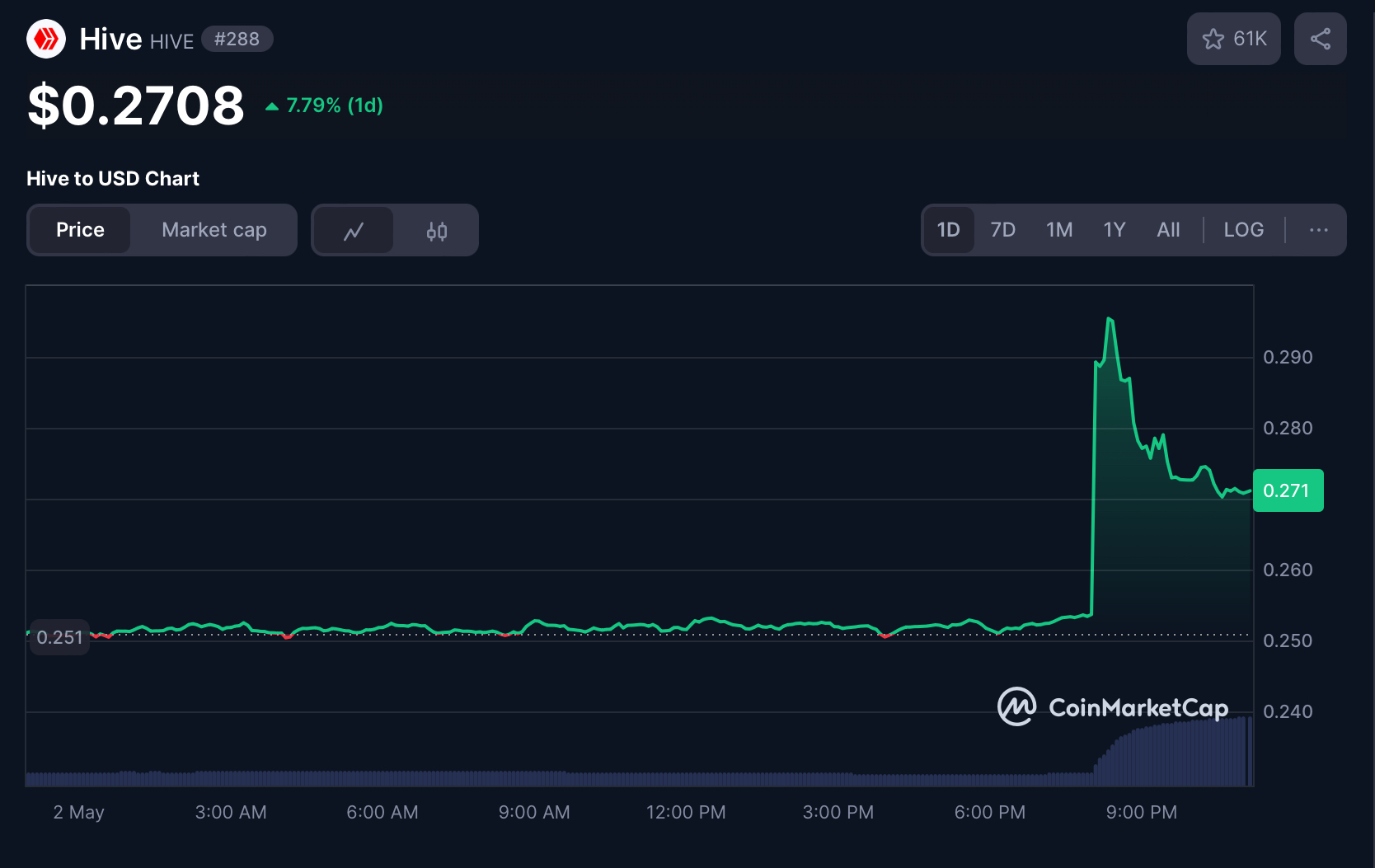1375x868 pixels.
Task: Click the $0.2708 price value
Action: click(136, 106)
